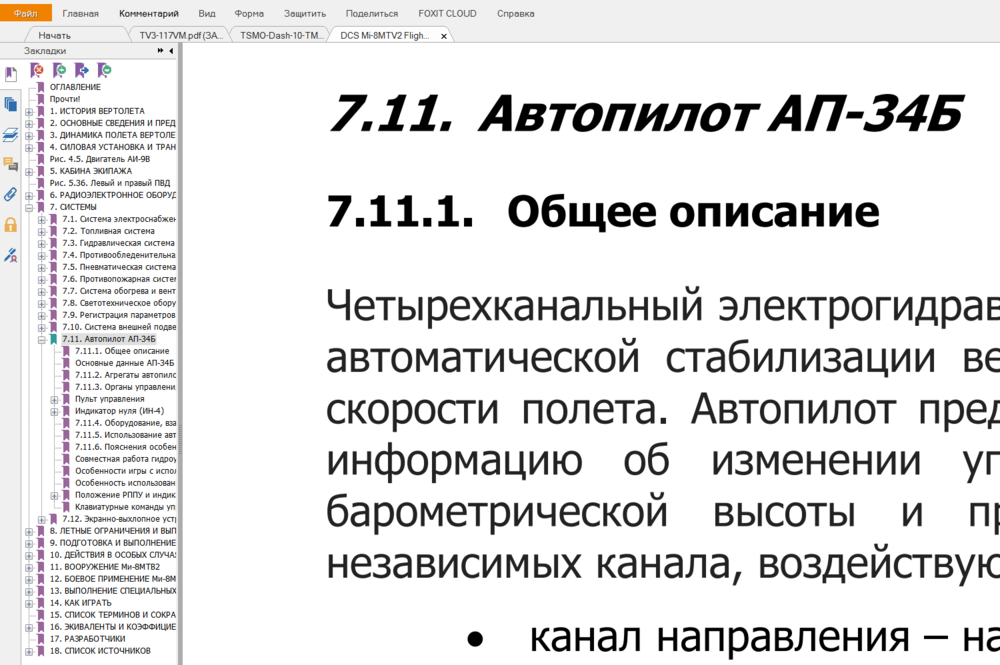Image resolution: width=1000 pixels, height=665 pixels.
Task: Go to 7.2. Топливная система bookmark
Action: click(x=108, y=231)
